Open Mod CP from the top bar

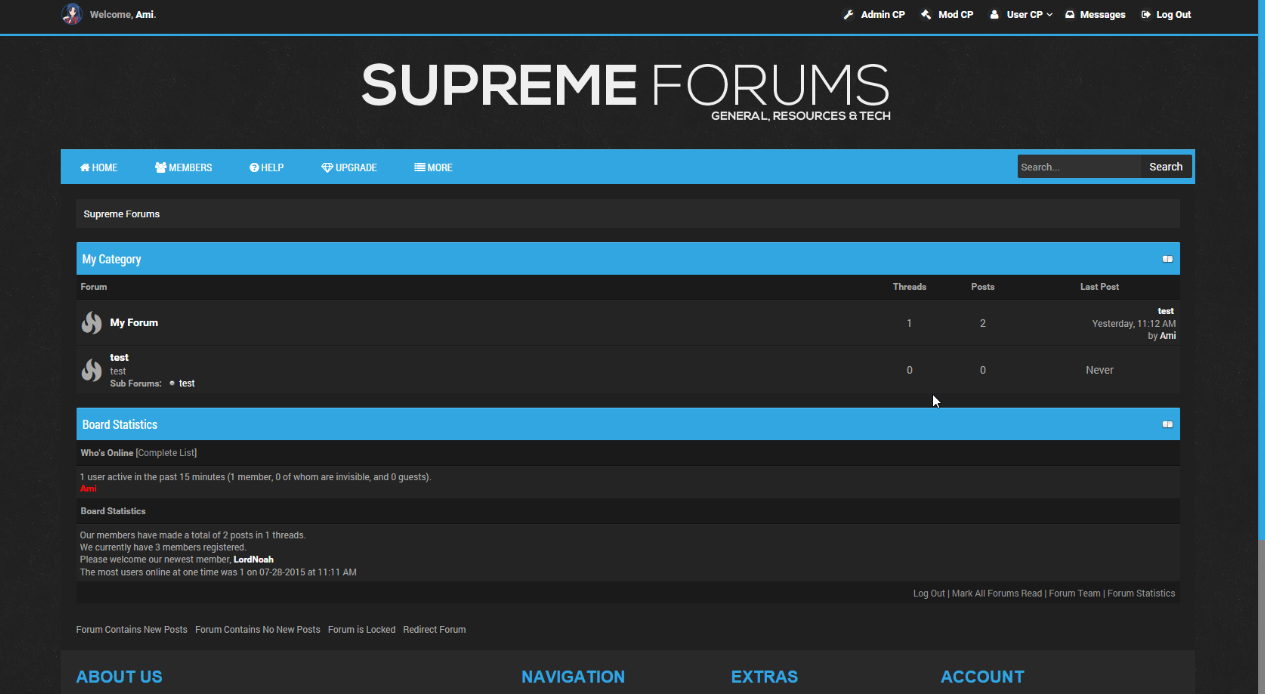pos(947,15)
